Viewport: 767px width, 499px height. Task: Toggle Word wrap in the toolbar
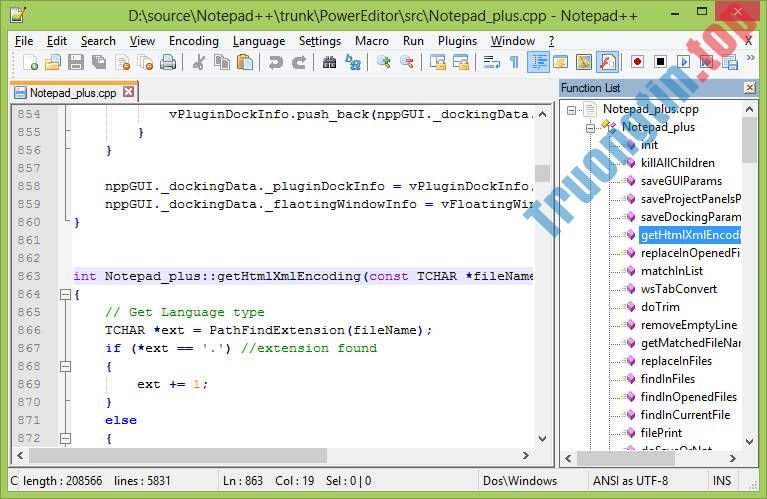pyautogui.click(x=491, y=63)
